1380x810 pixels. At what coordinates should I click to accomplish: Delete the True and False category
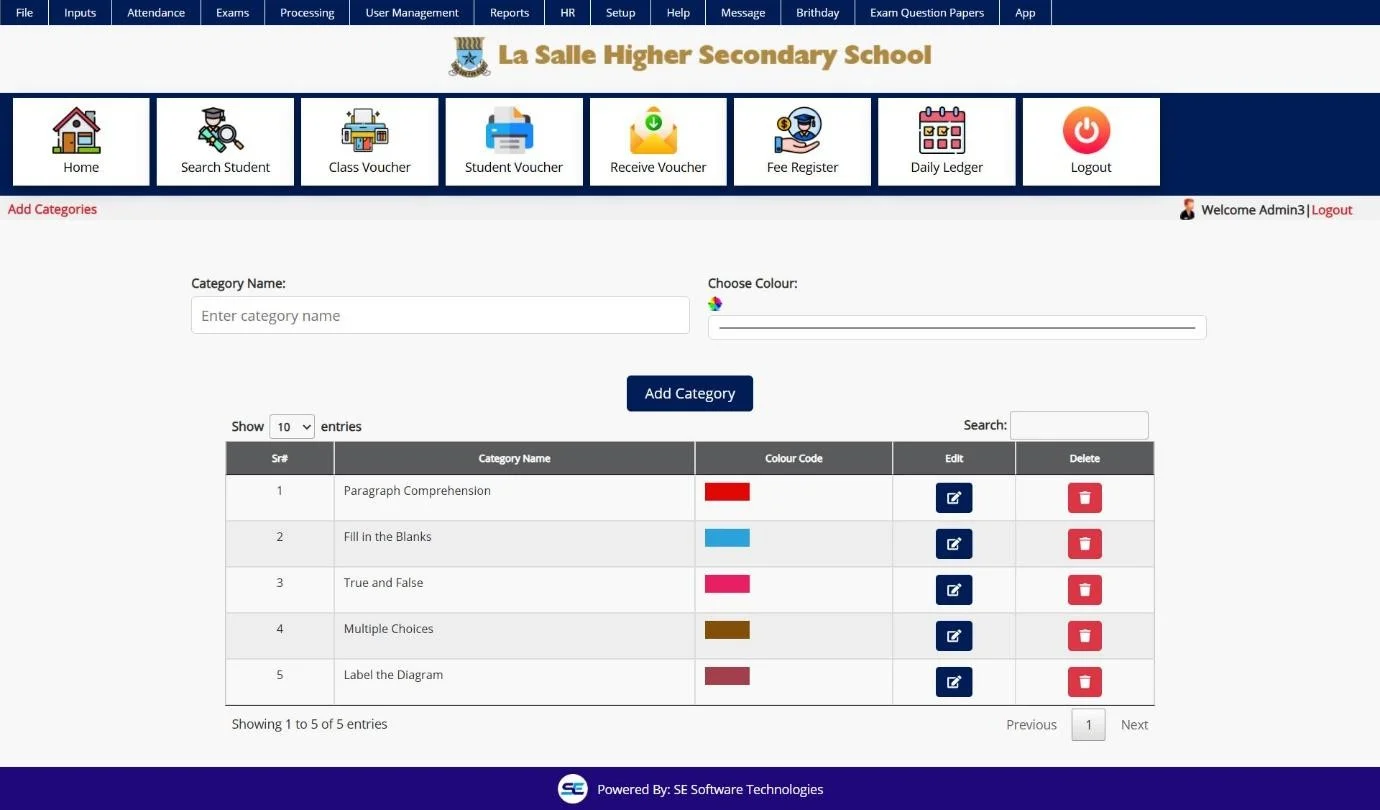(1084, 590)
